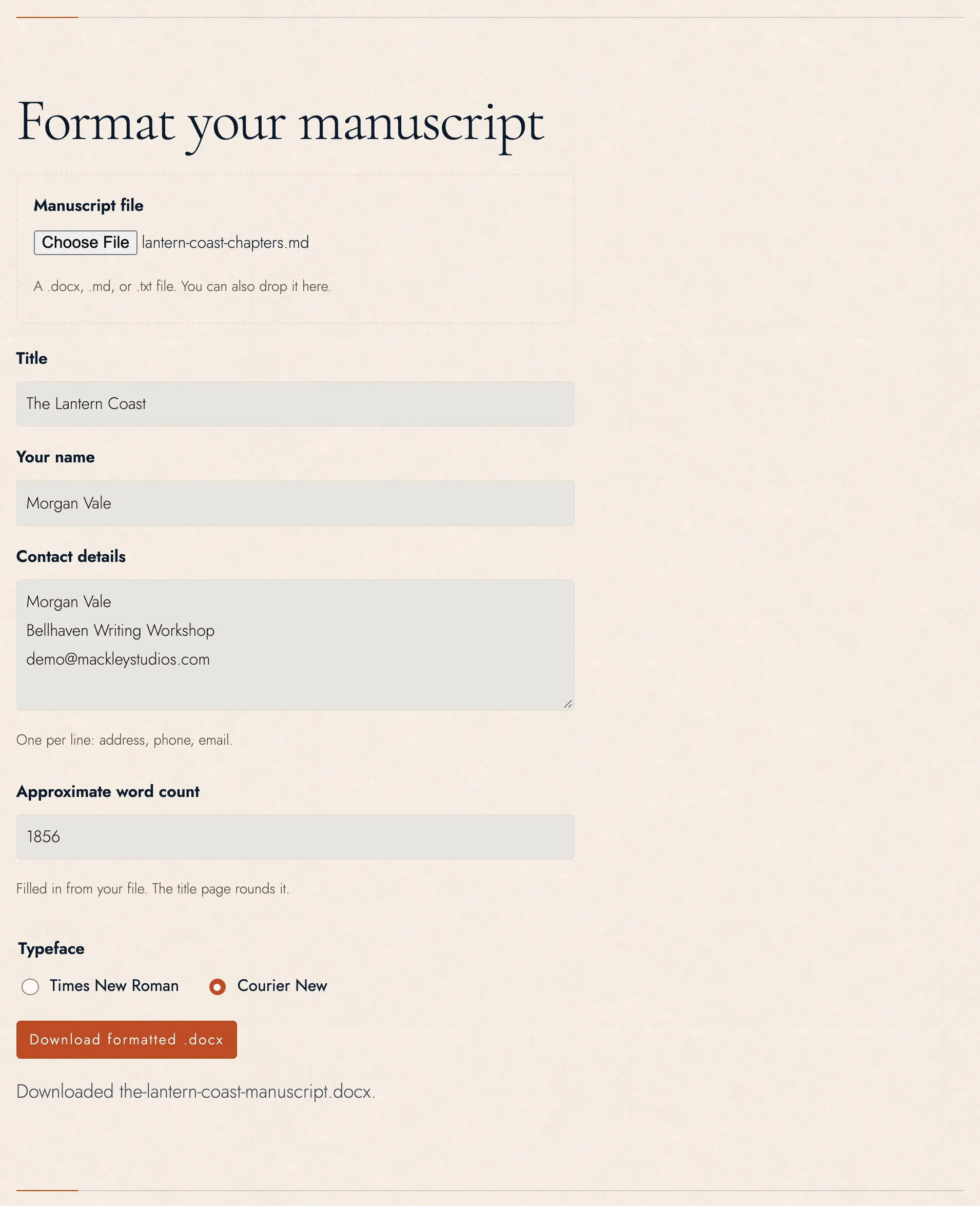Click the Your name label
This screenshot has width=980, height=1206.
point(55,457)
